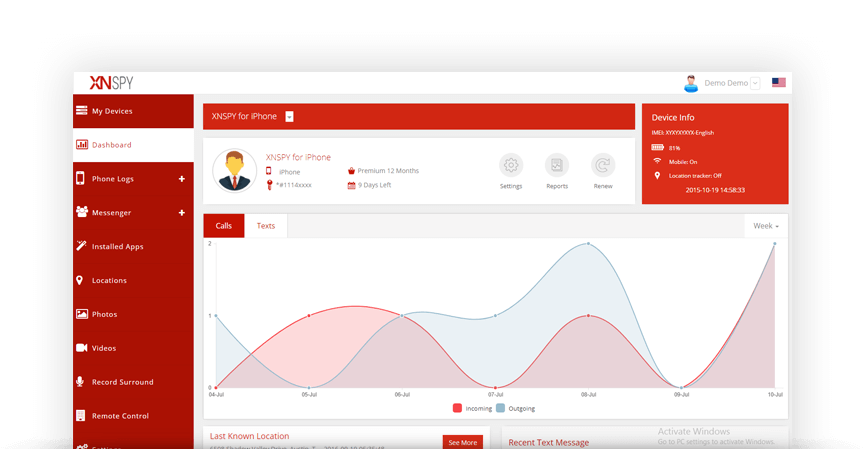
Task: Click the Locations pin icon
Action: click(x=79, y=280)
